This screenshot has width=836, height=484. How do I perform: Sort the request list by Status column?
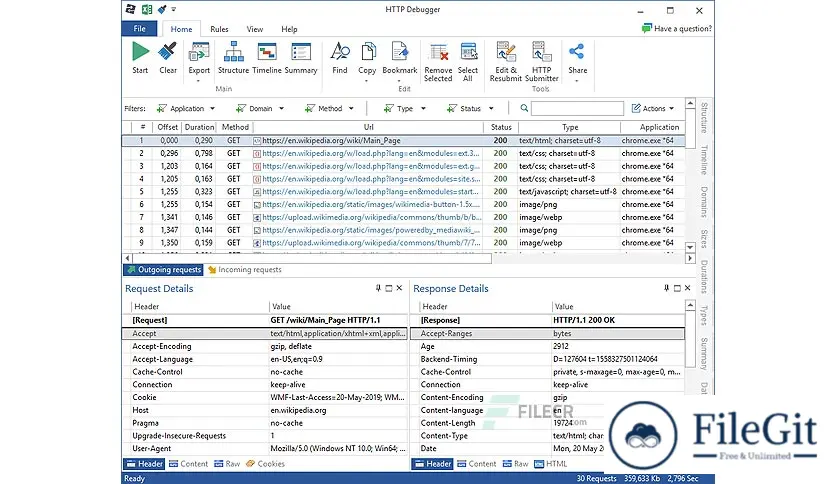tap(501, 127)
